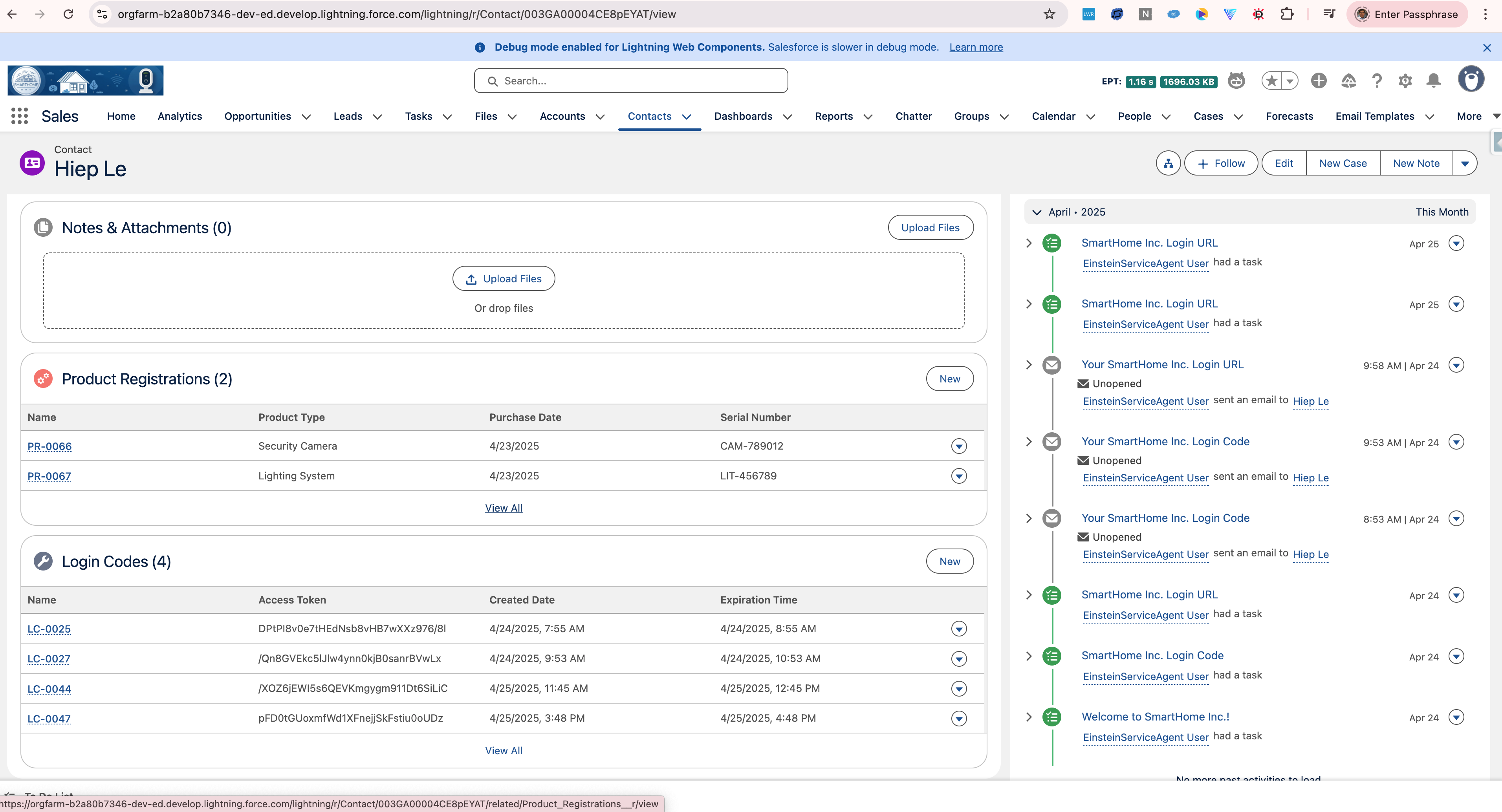Close the debug mode banner
The width and height of the screenshot is (1502, 812).
click(1487, 48)
